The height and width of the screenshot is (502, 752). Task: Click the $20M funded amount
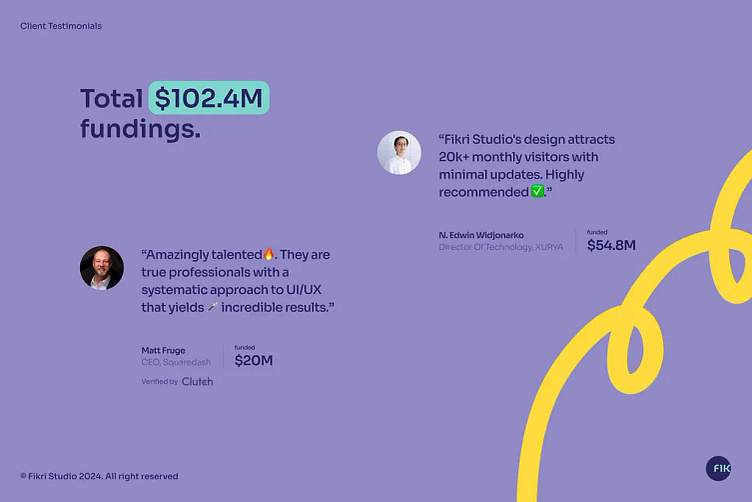coord(253,360)
